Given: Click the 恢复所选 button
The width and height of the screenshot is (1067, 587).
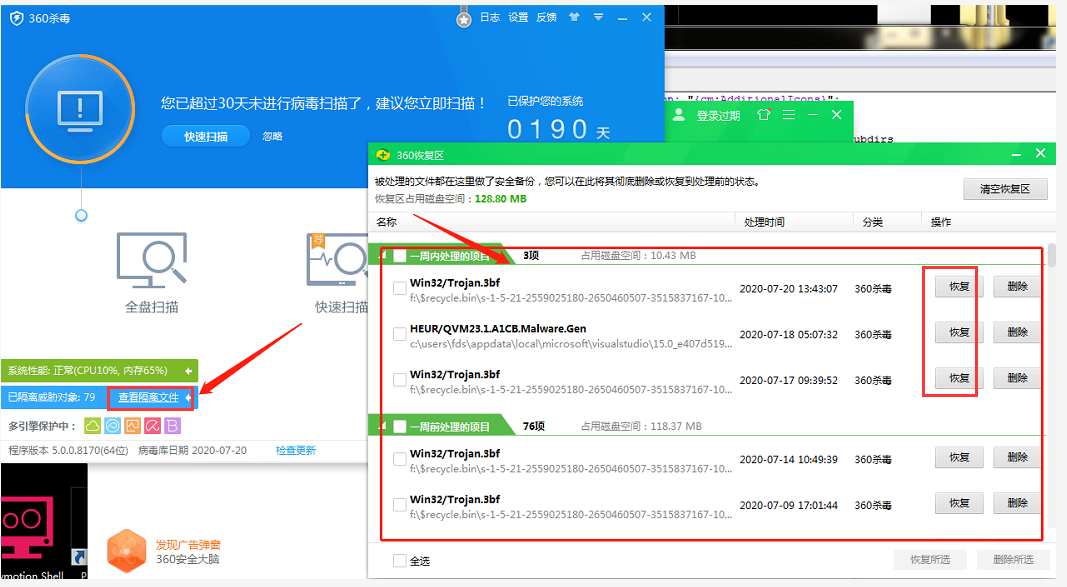Looking at the screenshot, I should click(x=930, y=560).
